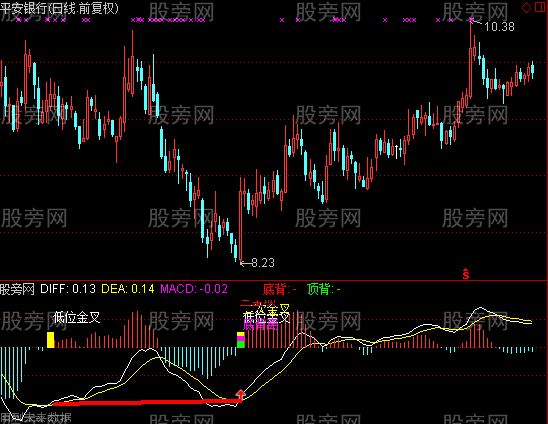Click the red diamond icon in the chart corner
Viewport: 548px width, 424px height.
[x=526, y=8]
